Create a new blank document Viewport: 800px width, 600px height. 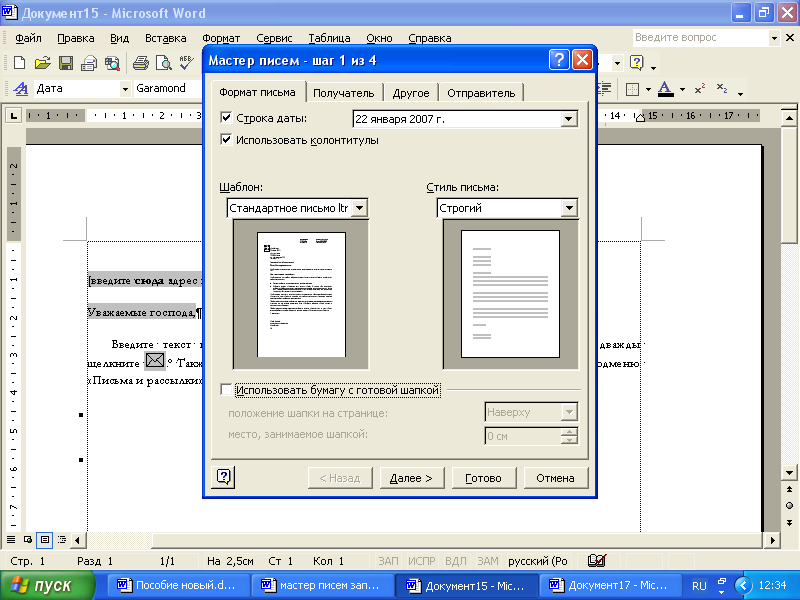(x=19, y=63)
